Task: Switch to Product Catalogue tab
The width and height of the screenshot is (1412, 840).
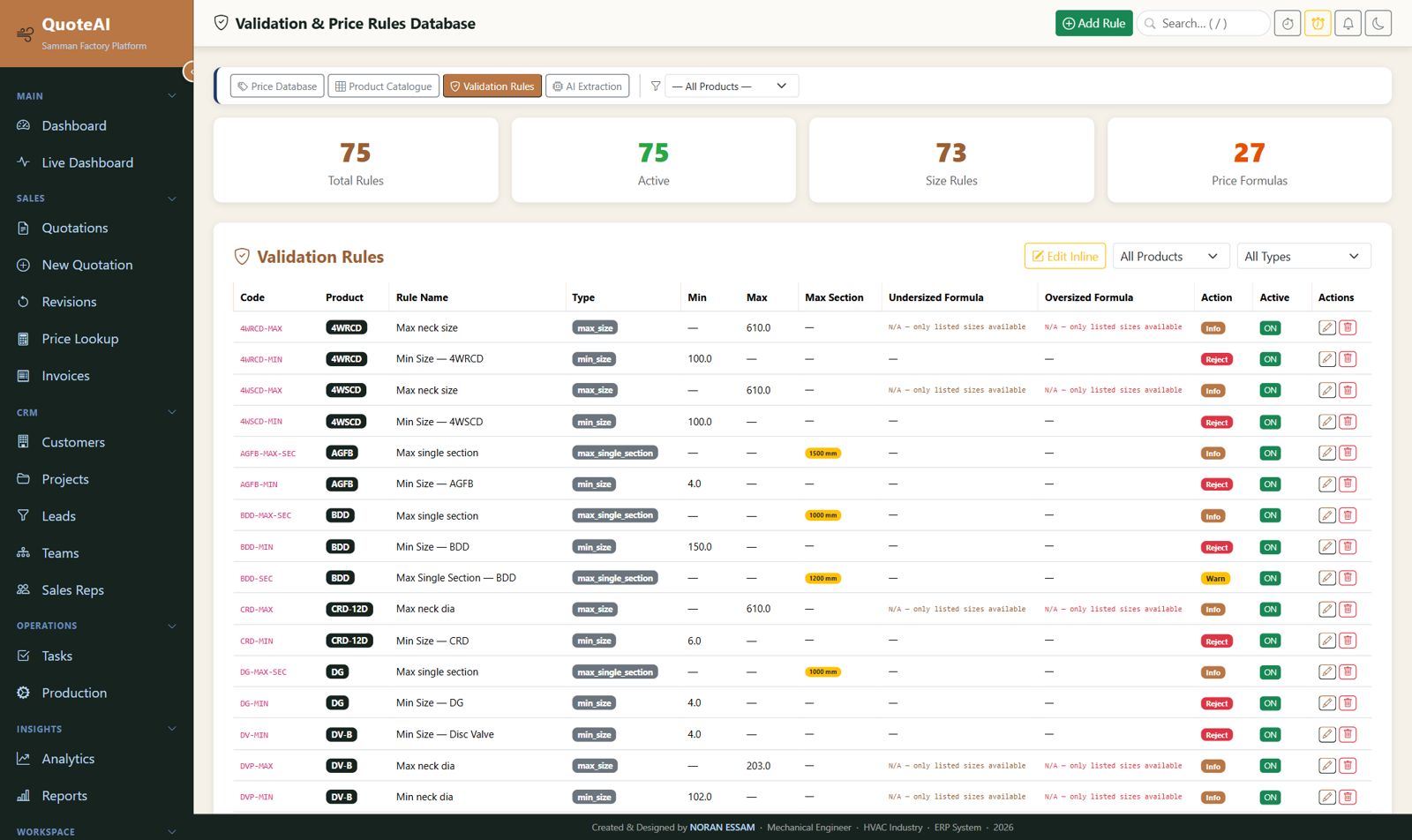Action: tap(384, 86)
